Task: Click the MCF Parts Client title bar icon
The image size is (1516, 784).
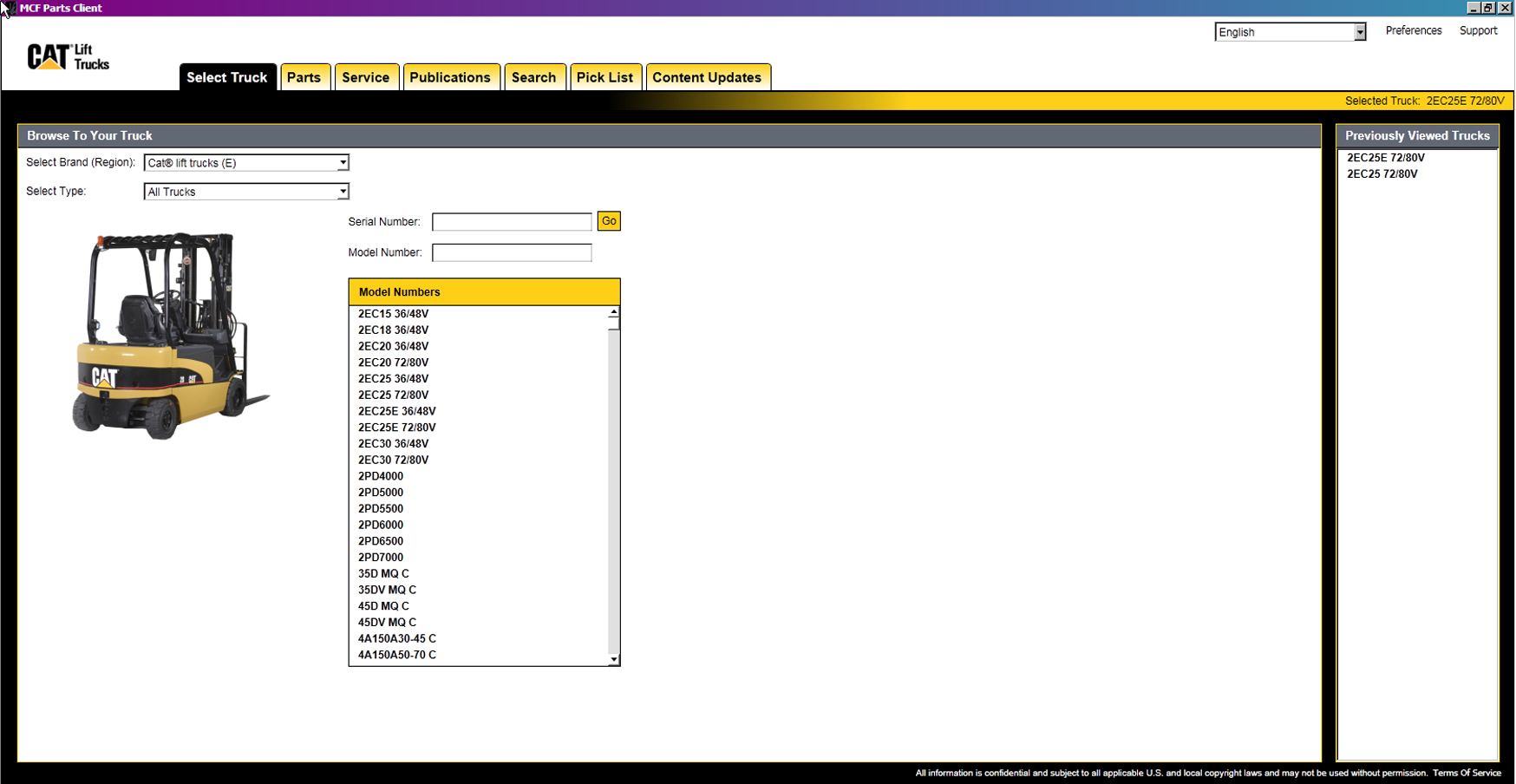Action: point(8,8)
